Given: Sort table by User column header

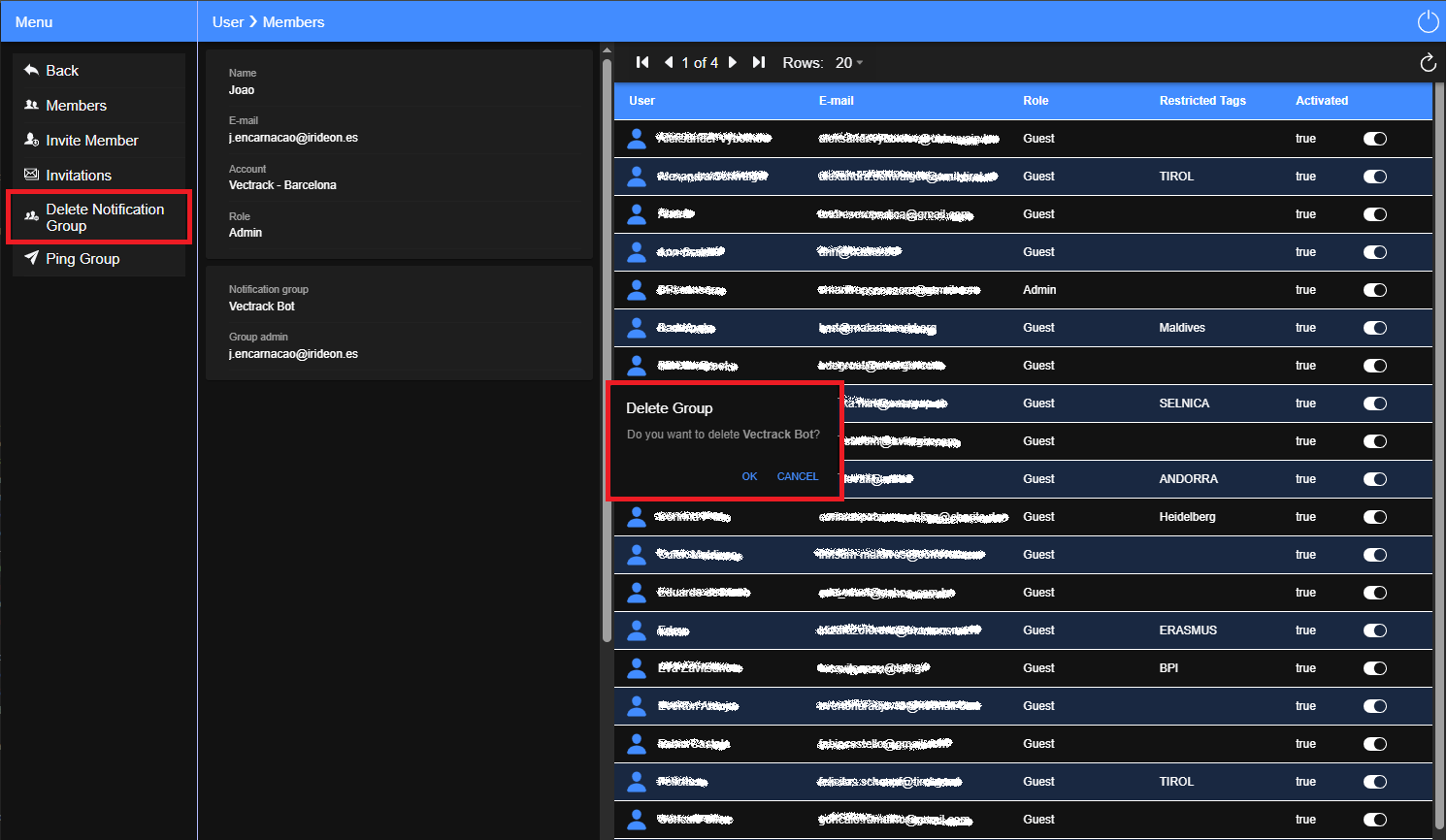Looking at the screenshot, I should pos(641,101).
